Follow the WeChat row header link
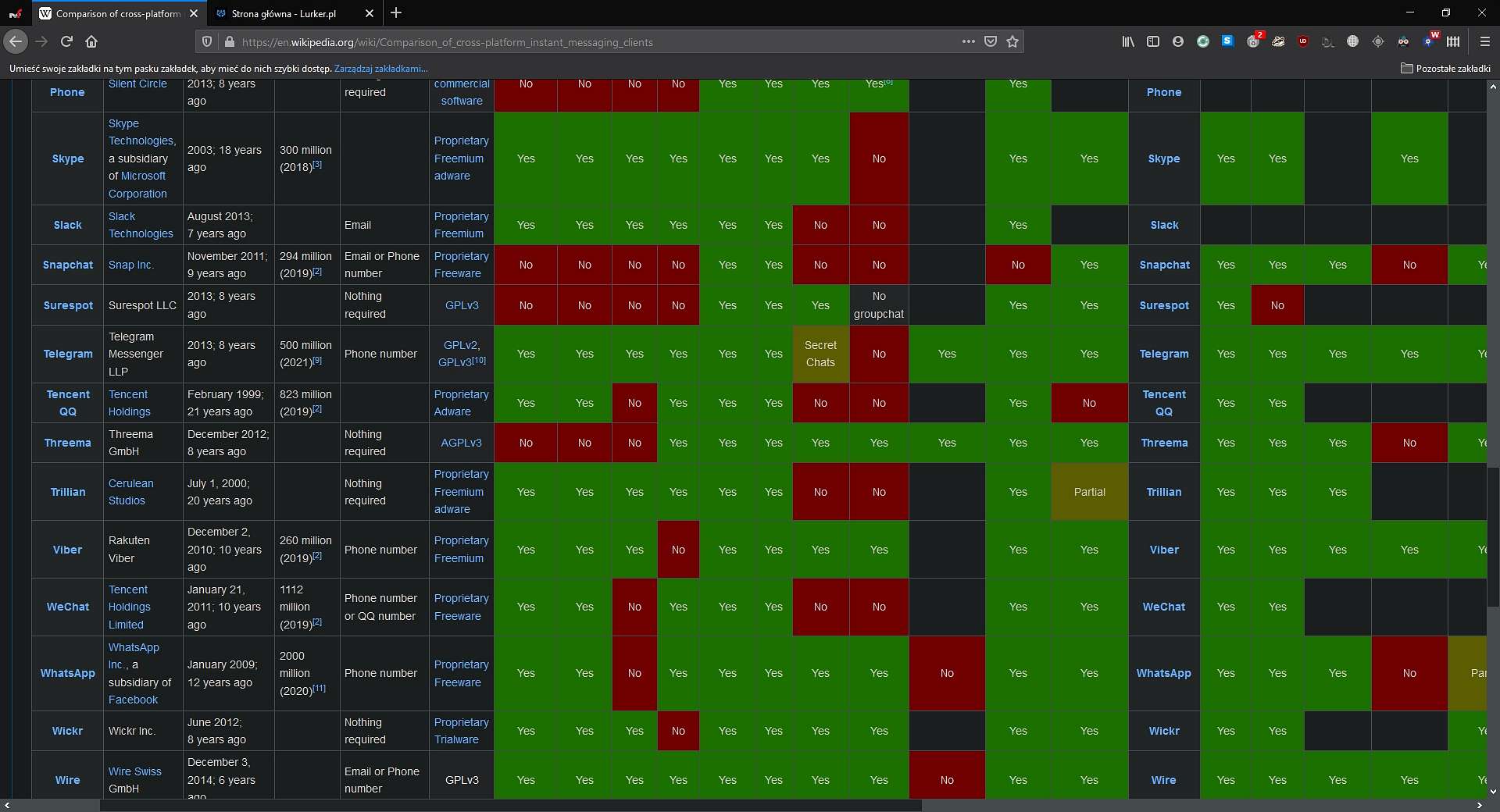Image resolution: width=1500 pixels, height=812 pixels. [x=68, y=607]
